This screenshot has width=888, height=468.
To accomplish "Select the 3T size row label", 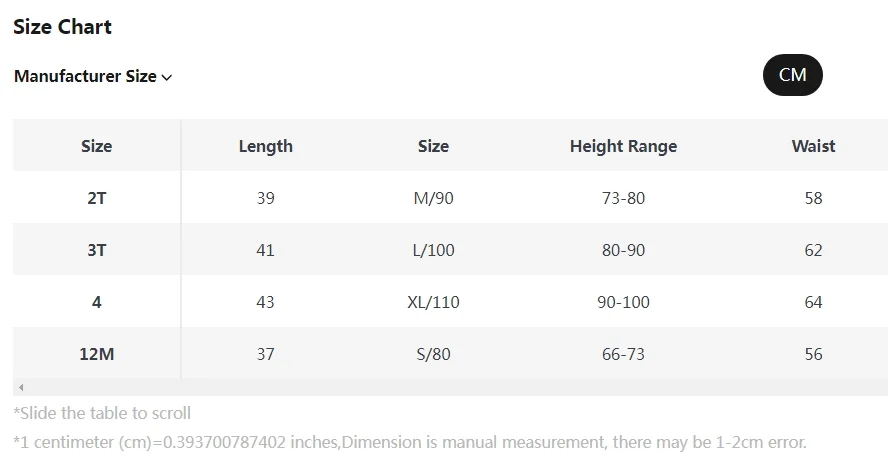I will pos(96,250).
